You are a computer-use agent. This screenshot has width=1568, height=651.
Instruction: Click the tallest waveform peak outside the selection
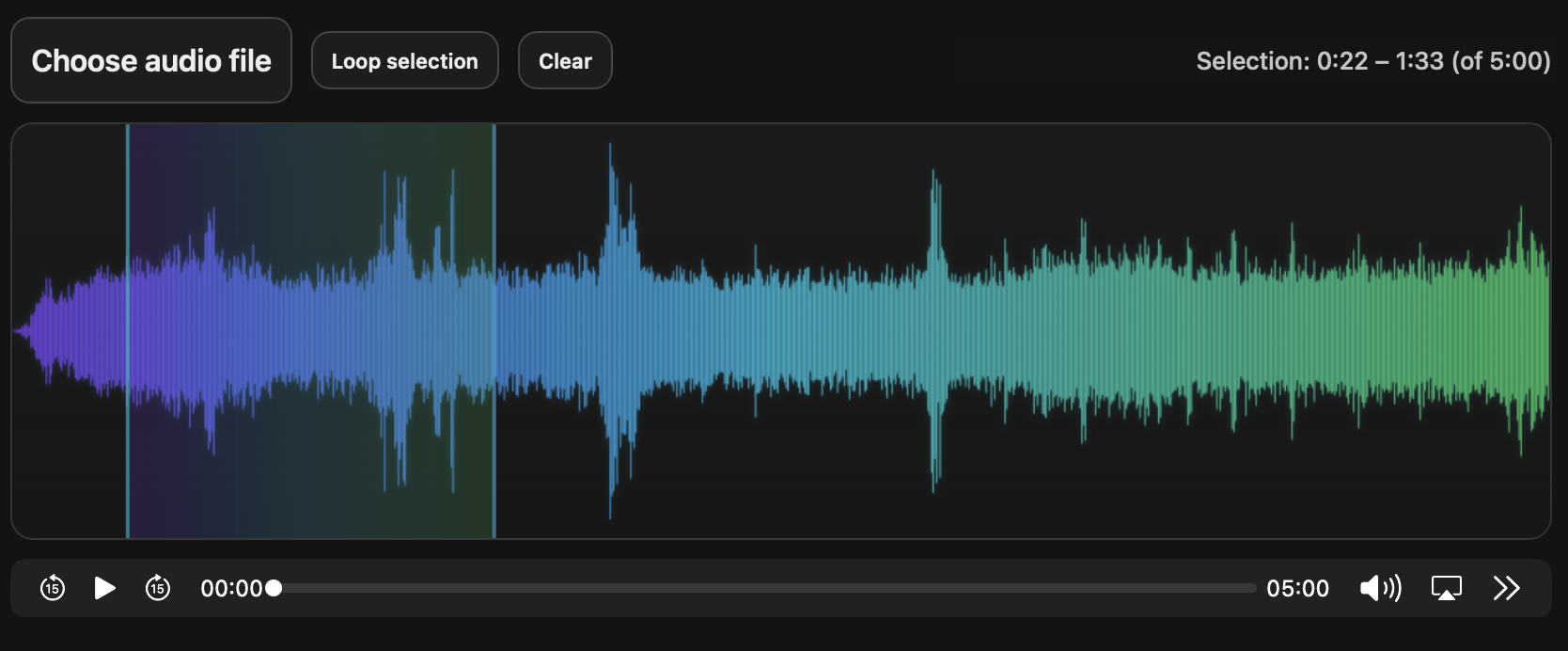click(x=611, y=329)
